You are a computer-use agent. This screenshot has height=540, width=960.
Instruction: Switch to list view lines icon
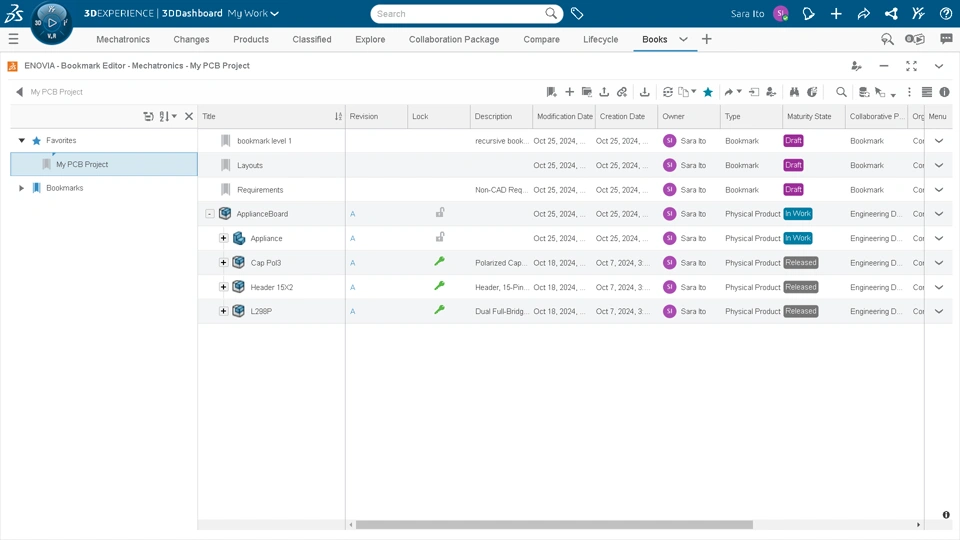coord(927,92)
